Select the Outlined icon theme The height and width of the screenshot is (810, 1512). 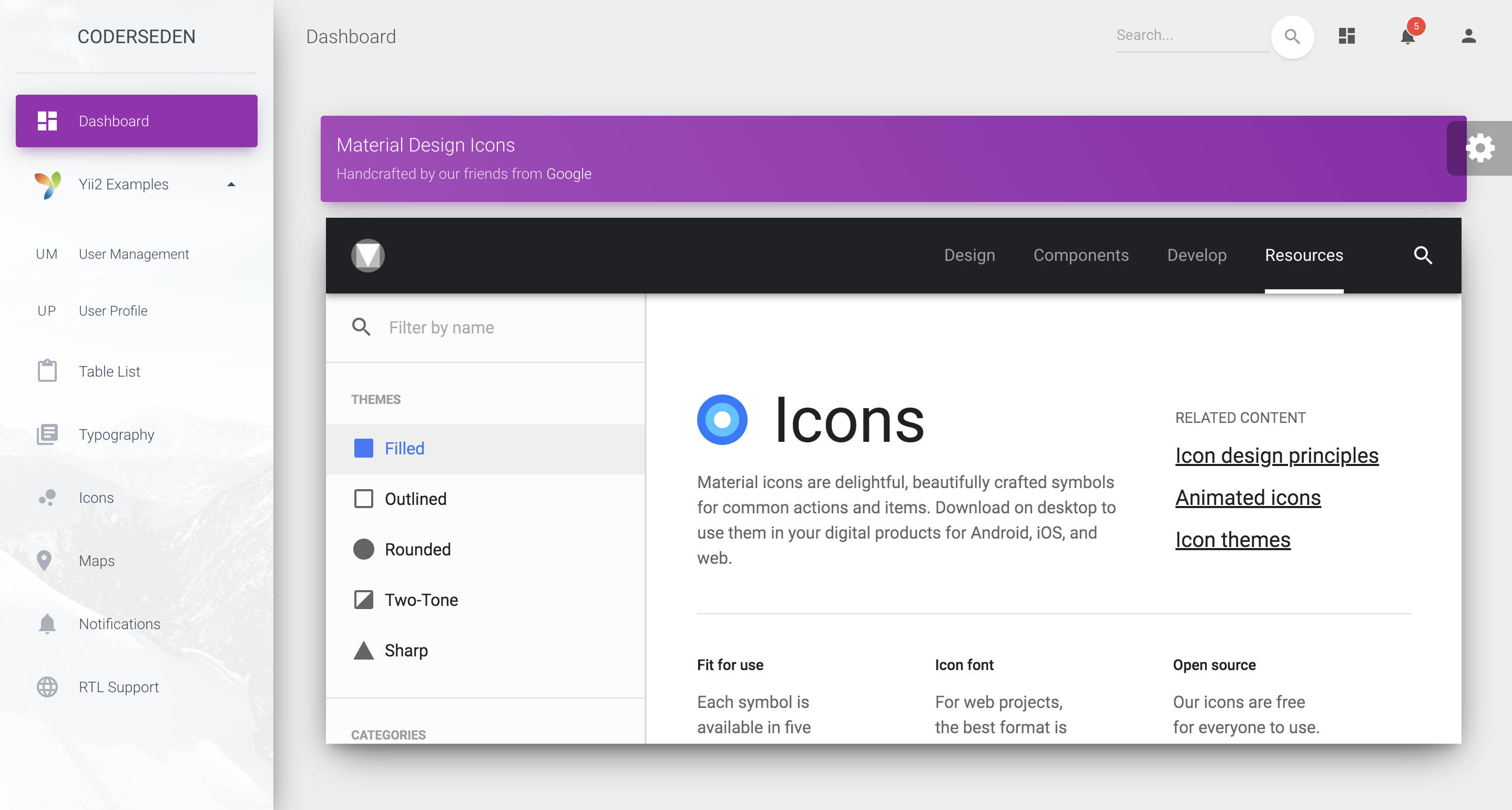415,498
